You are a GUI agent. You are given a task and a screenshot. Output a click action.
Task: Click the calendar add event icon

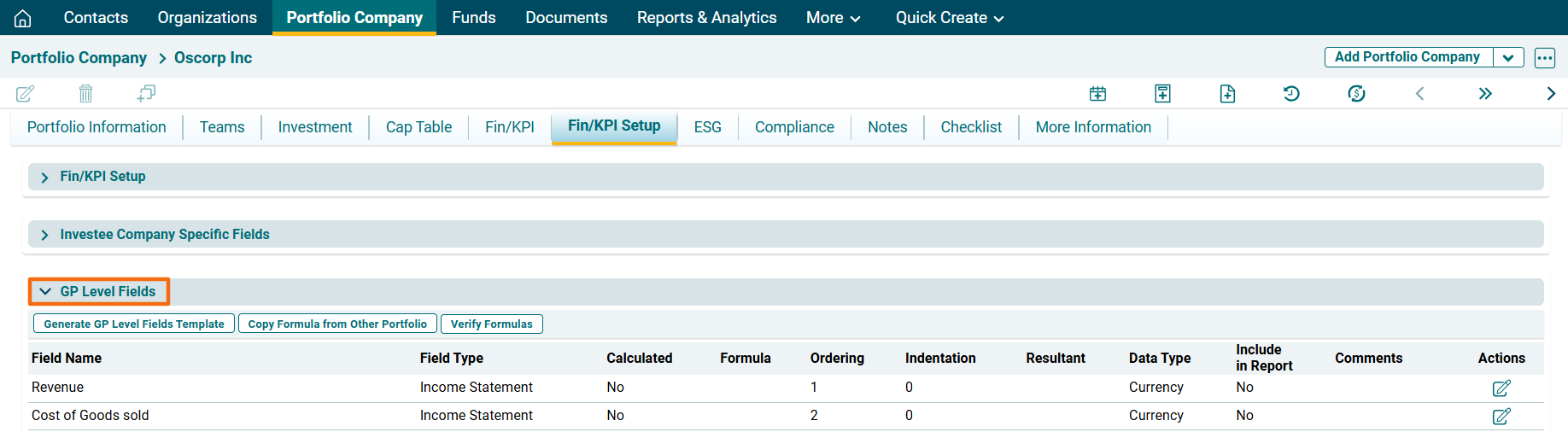pyautogui.click(x=1097, y=94)
